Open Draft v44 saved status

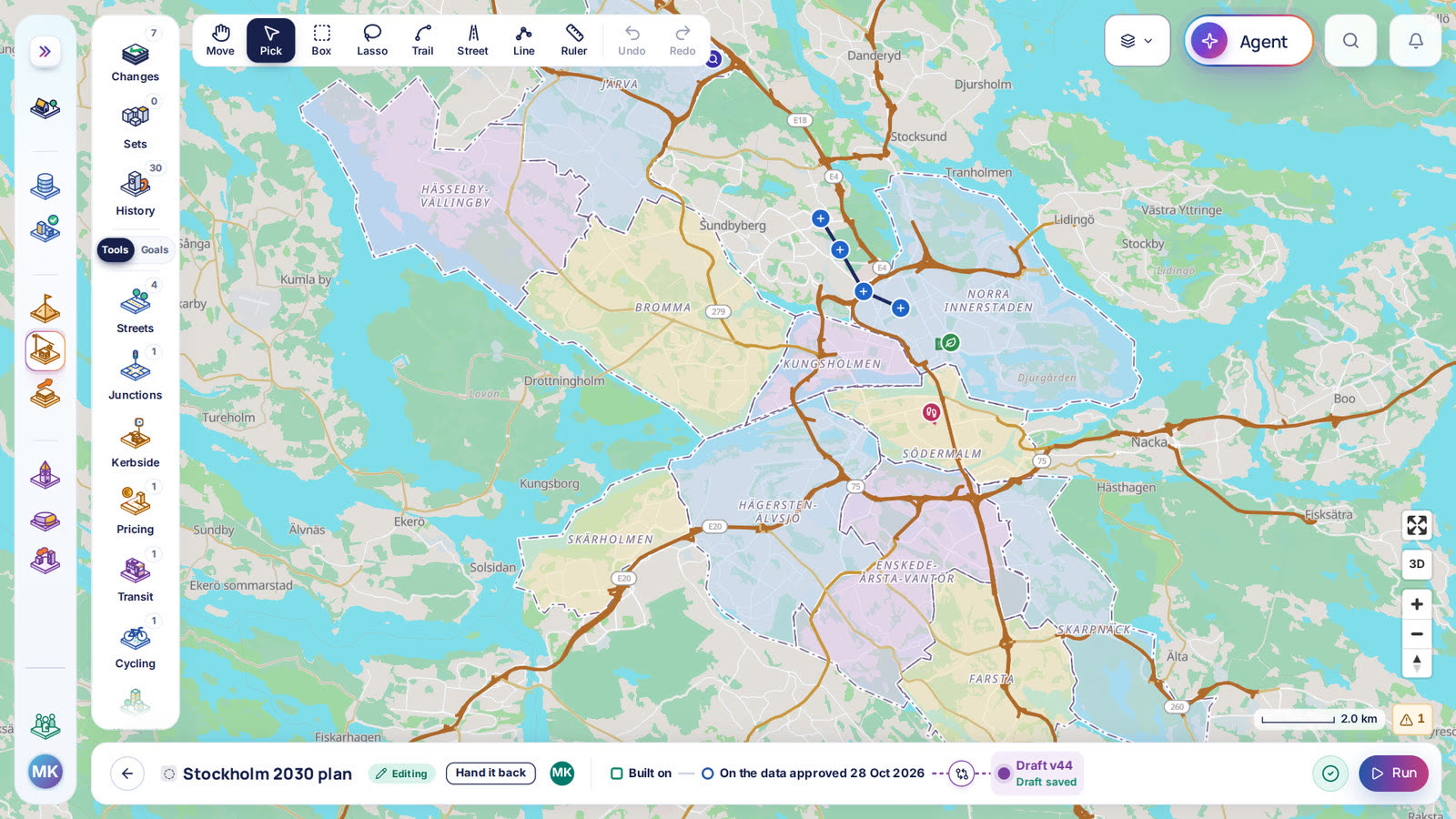(x=1037, y=773)
